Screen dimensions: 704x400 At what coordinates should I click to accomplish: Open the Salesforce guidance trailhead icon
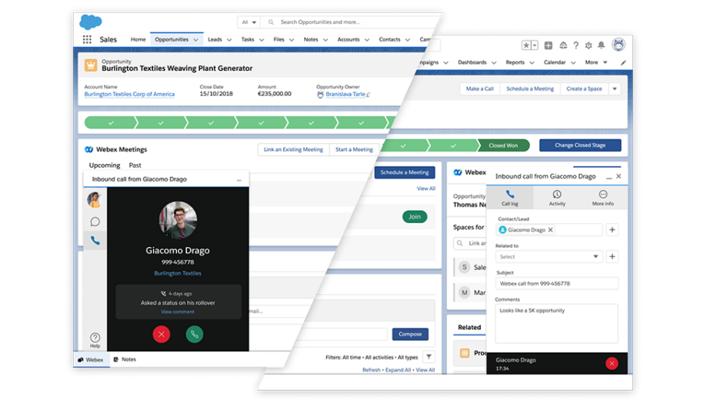[x=563, y=45]
